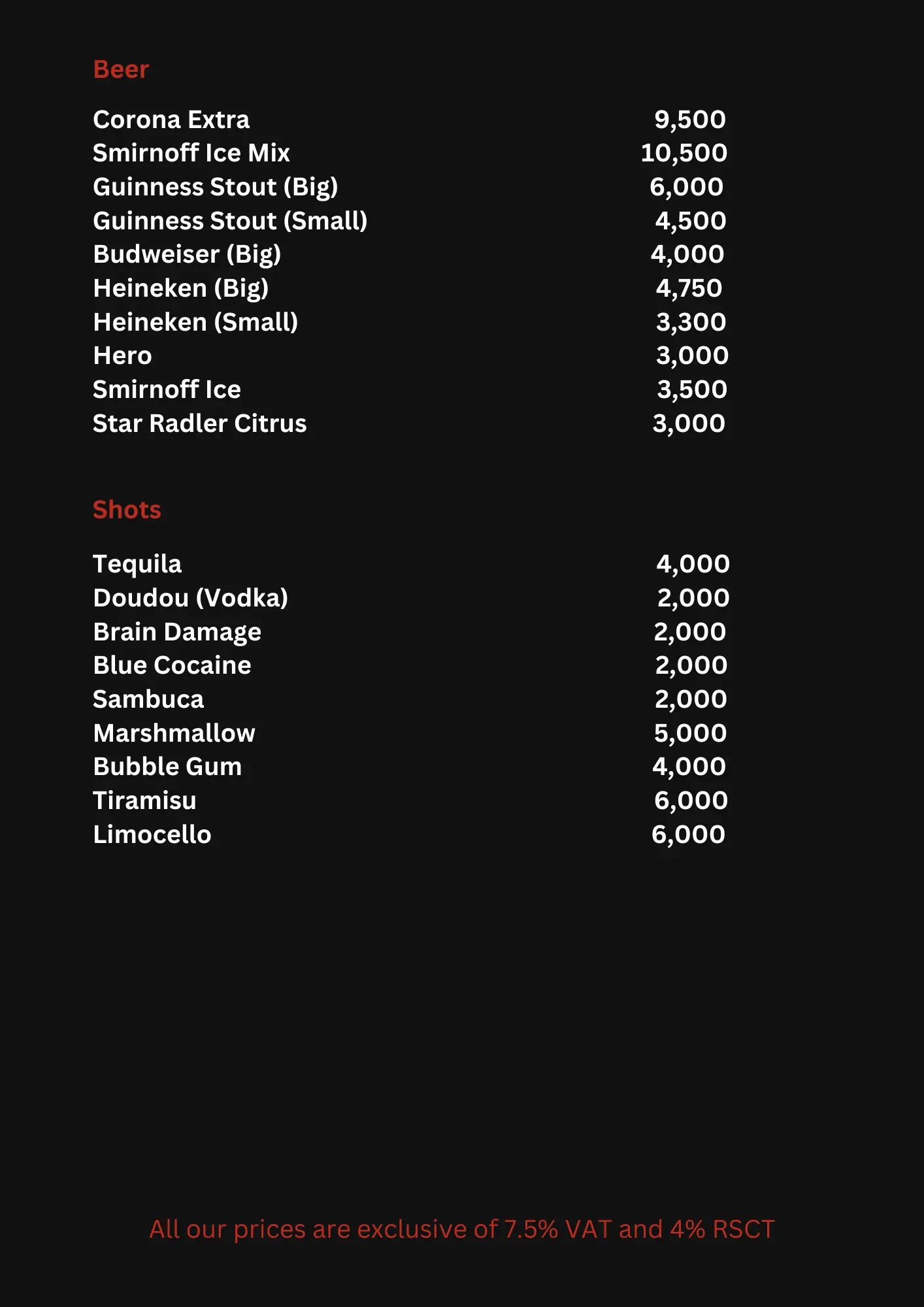Image resolution: width=924 pixels, height=1307 pixels.
Task: Click the Blue Cocaine shot item
Action: coord(172,665)
